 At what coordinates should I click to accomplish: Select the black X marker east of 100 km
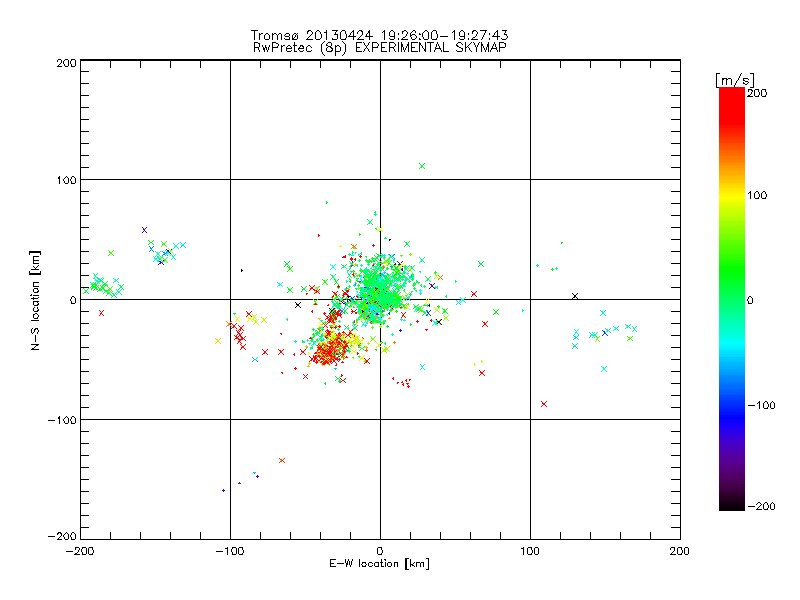575,296
